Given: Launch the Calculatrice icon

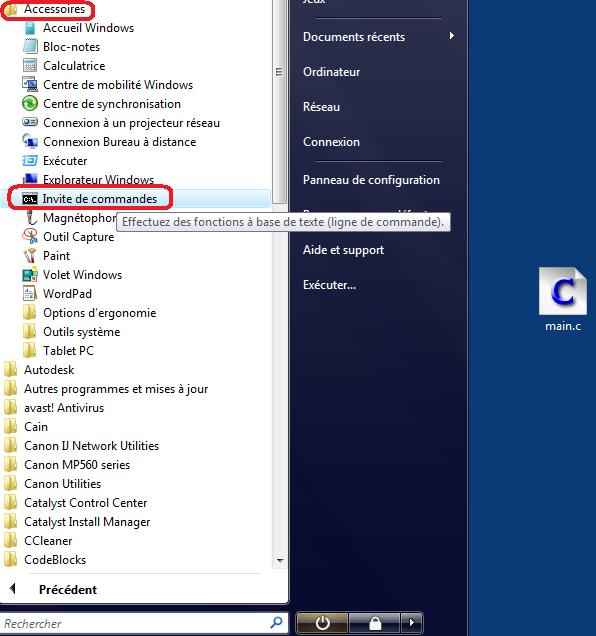Looking at the screenshot, I should (30, 65).
